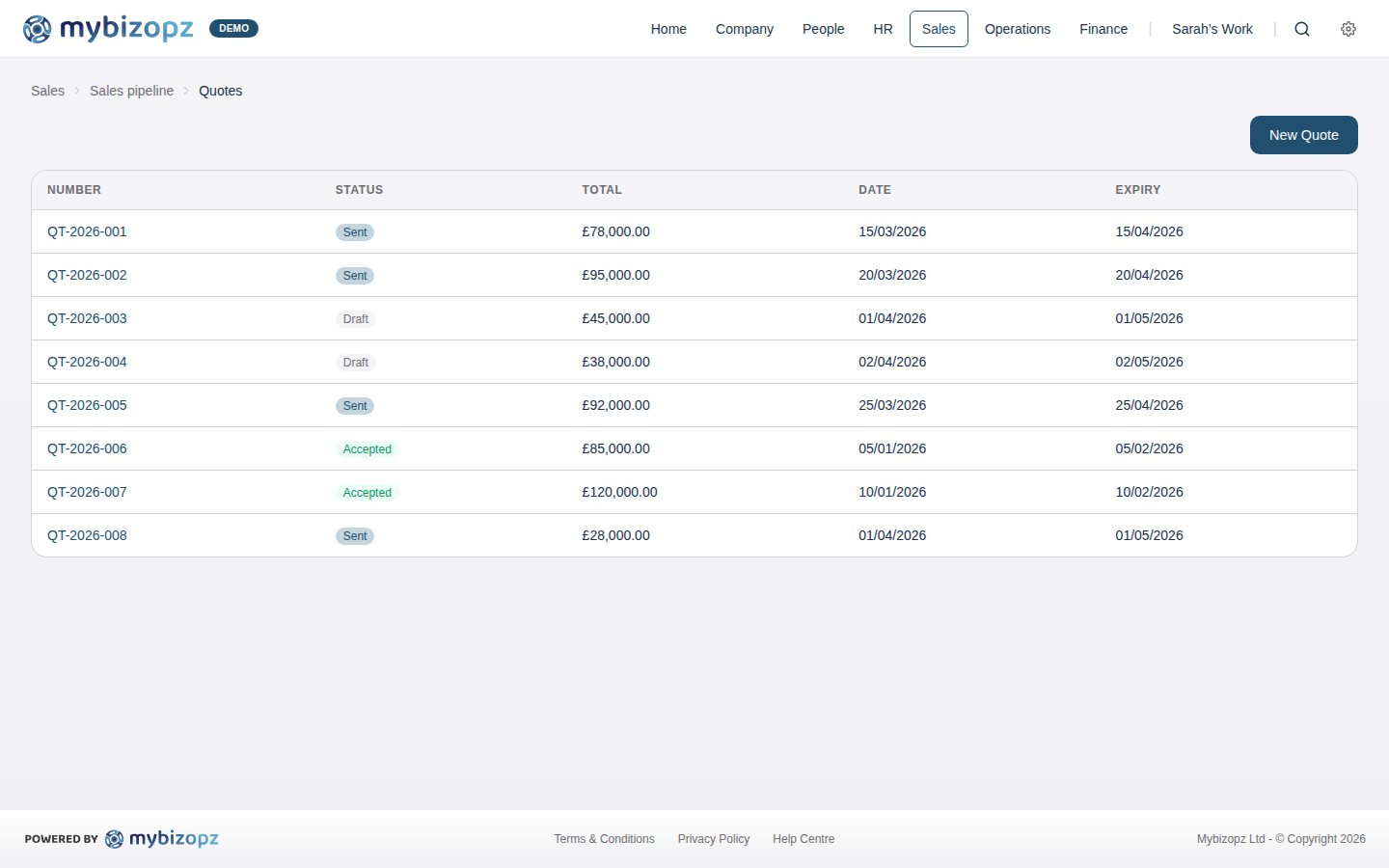Image resolution: width=1389 pixels, height=868 pixels.
Task: Open the Help Centre link
Action: pyautogui.click(x=803, y=839)
